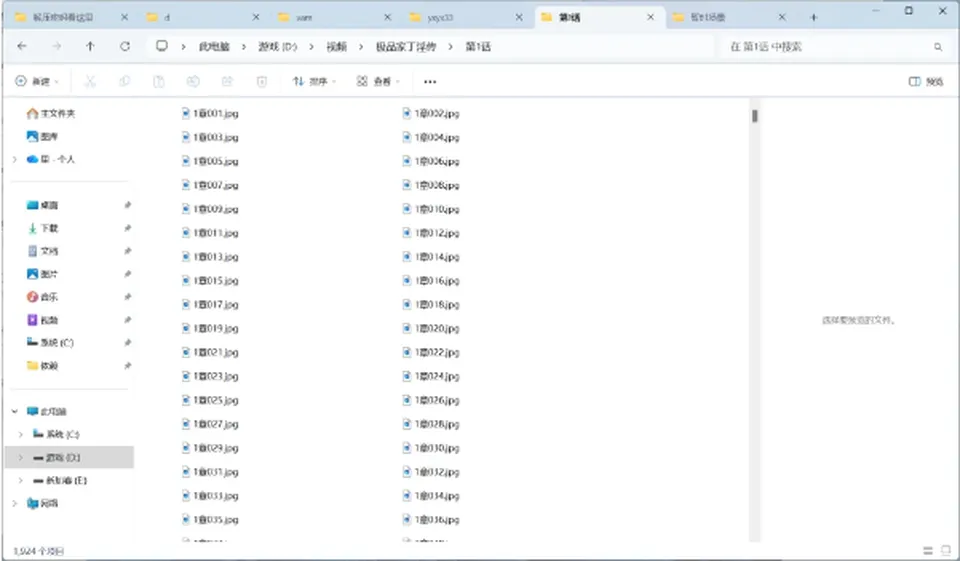Viewport: 960px width, 561px height.
Task: Switch to large icons view in status bar
Action: pos(946,551)
